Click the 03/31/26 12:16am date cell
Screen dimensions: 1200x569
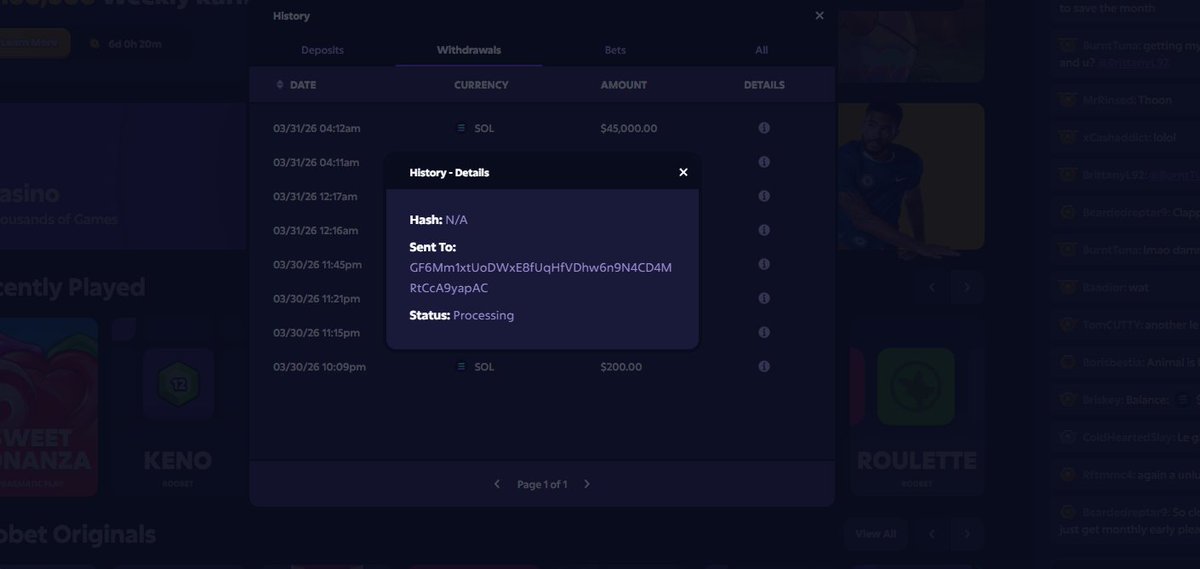point(315,230)
